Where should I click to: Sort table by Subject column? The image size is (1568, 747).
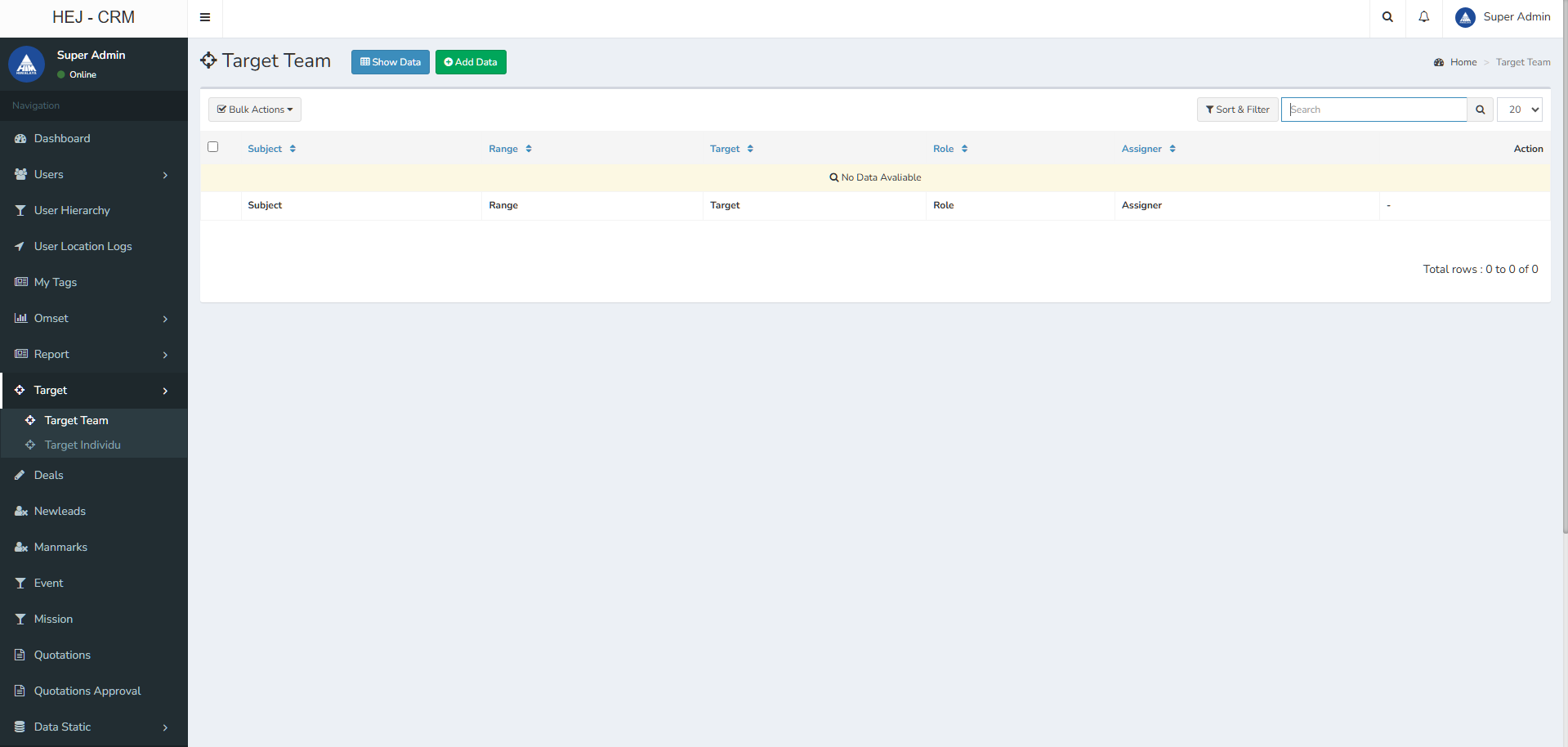(x=272, y=149)
